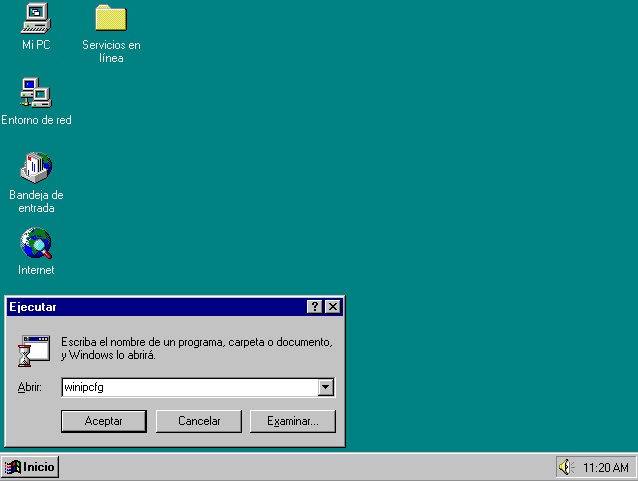The width and height of the screenshot is (638, 481).
Task: Click the Ejecutar title bar text
Action: pyautogui.click(x=33, y=307)
